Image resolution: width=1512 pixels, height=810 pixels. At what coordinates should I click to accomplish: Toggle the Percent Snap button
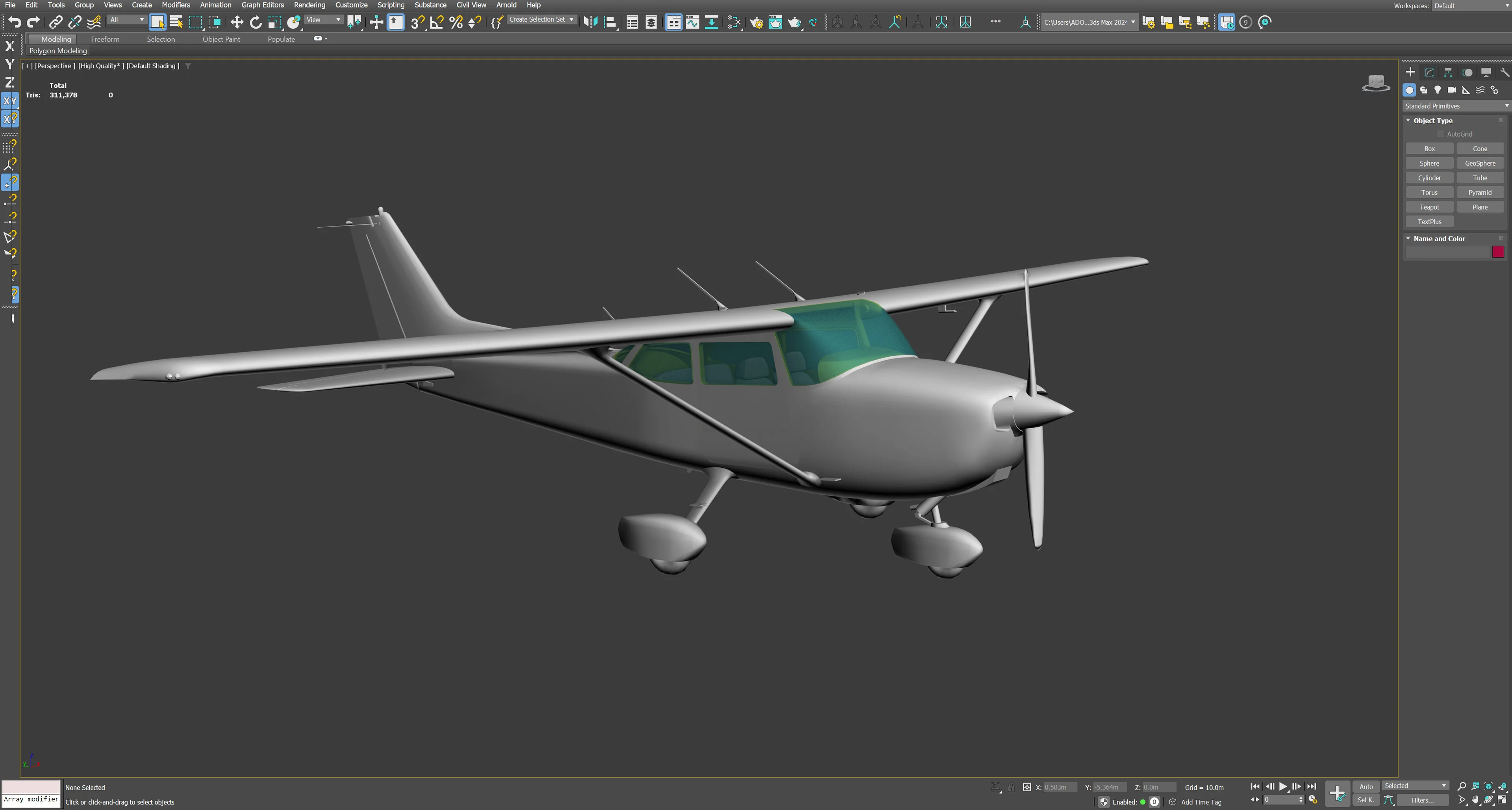pos(456,22)
